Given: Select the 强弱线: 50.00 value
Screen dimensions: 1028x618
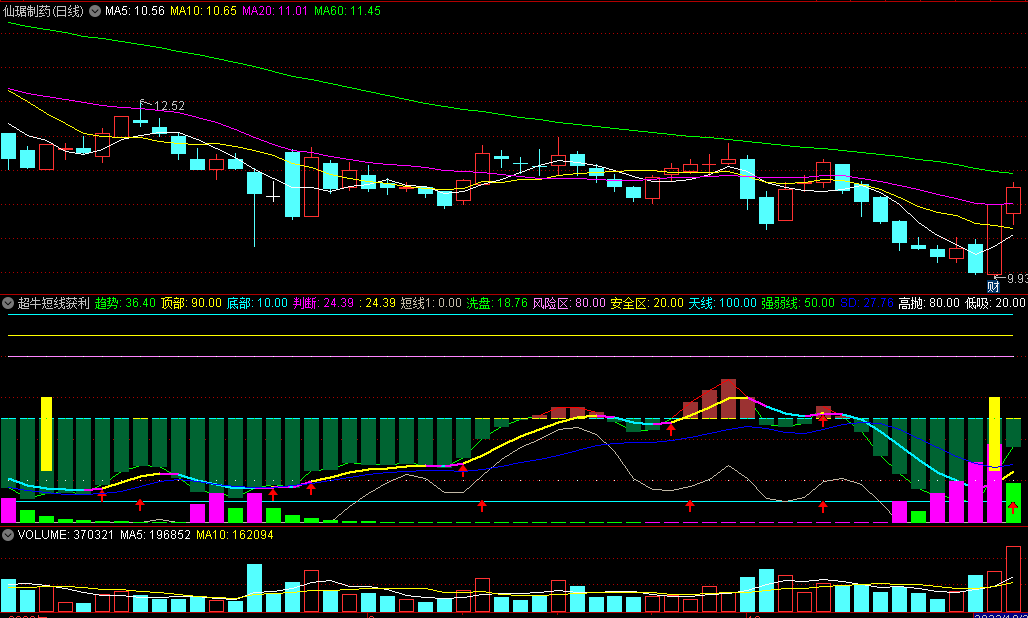Looking at the screenshot, I should click(797, 303).
